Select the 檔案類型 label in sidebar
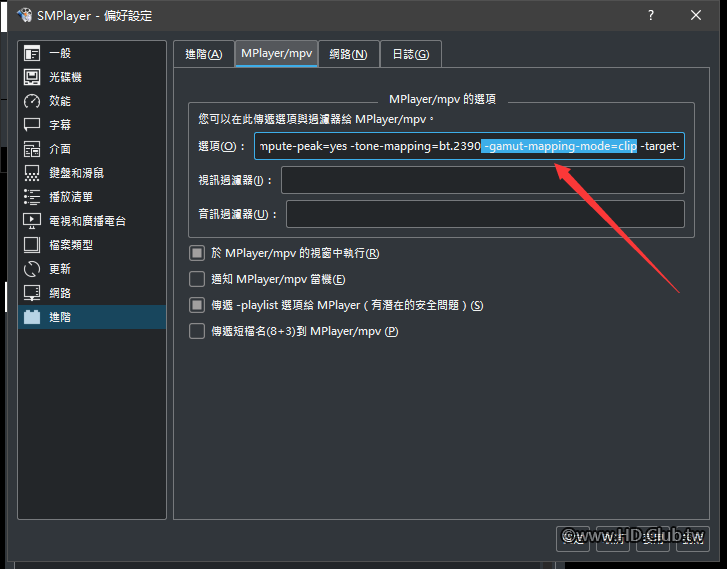The width and height of the screenshot is (727, 569). pyautogui.click(x=71, y=245)
